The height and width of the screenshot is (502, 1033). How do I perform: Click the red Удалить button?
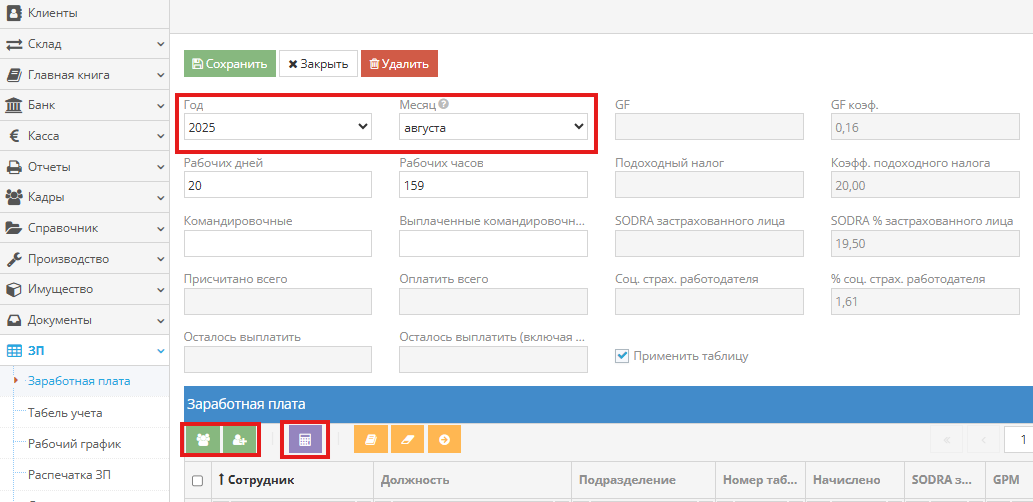[x=399, y=64]
